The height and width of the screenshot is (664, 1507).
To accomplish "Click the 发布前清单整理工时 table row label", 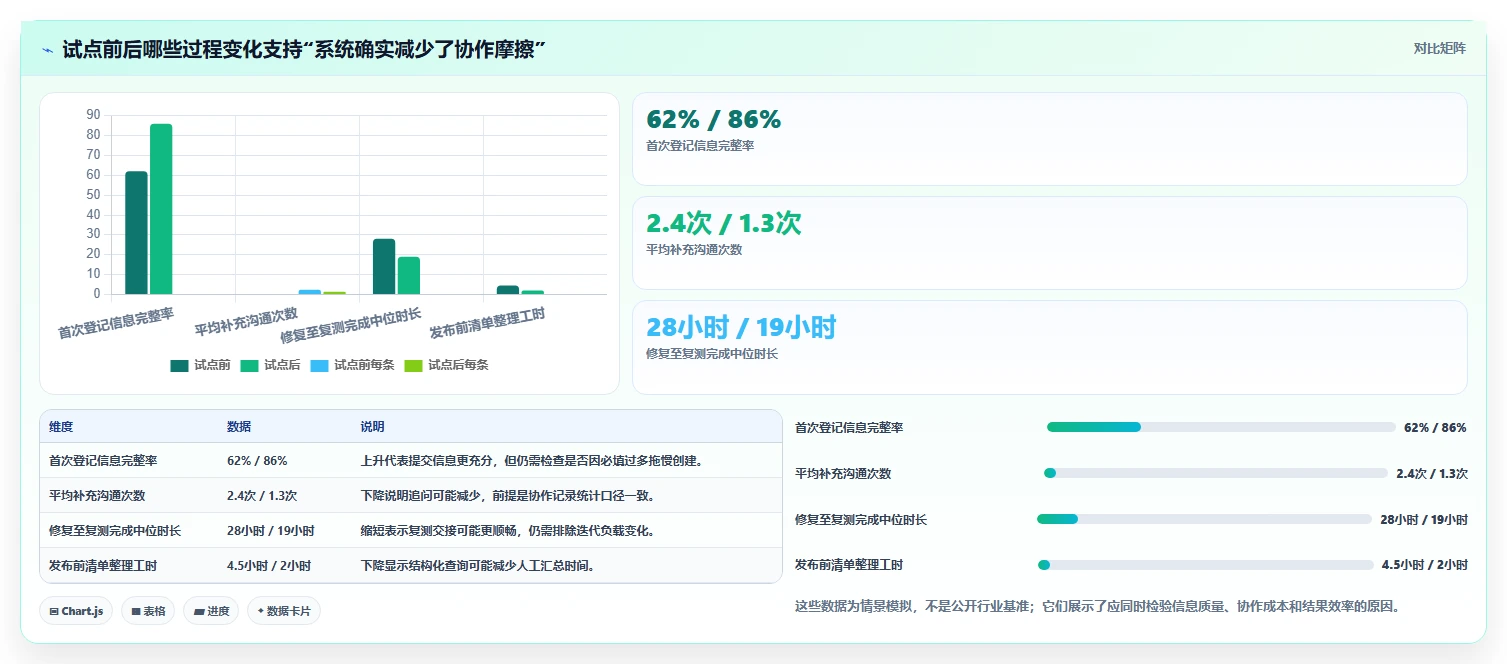I will tap(103, 566).
